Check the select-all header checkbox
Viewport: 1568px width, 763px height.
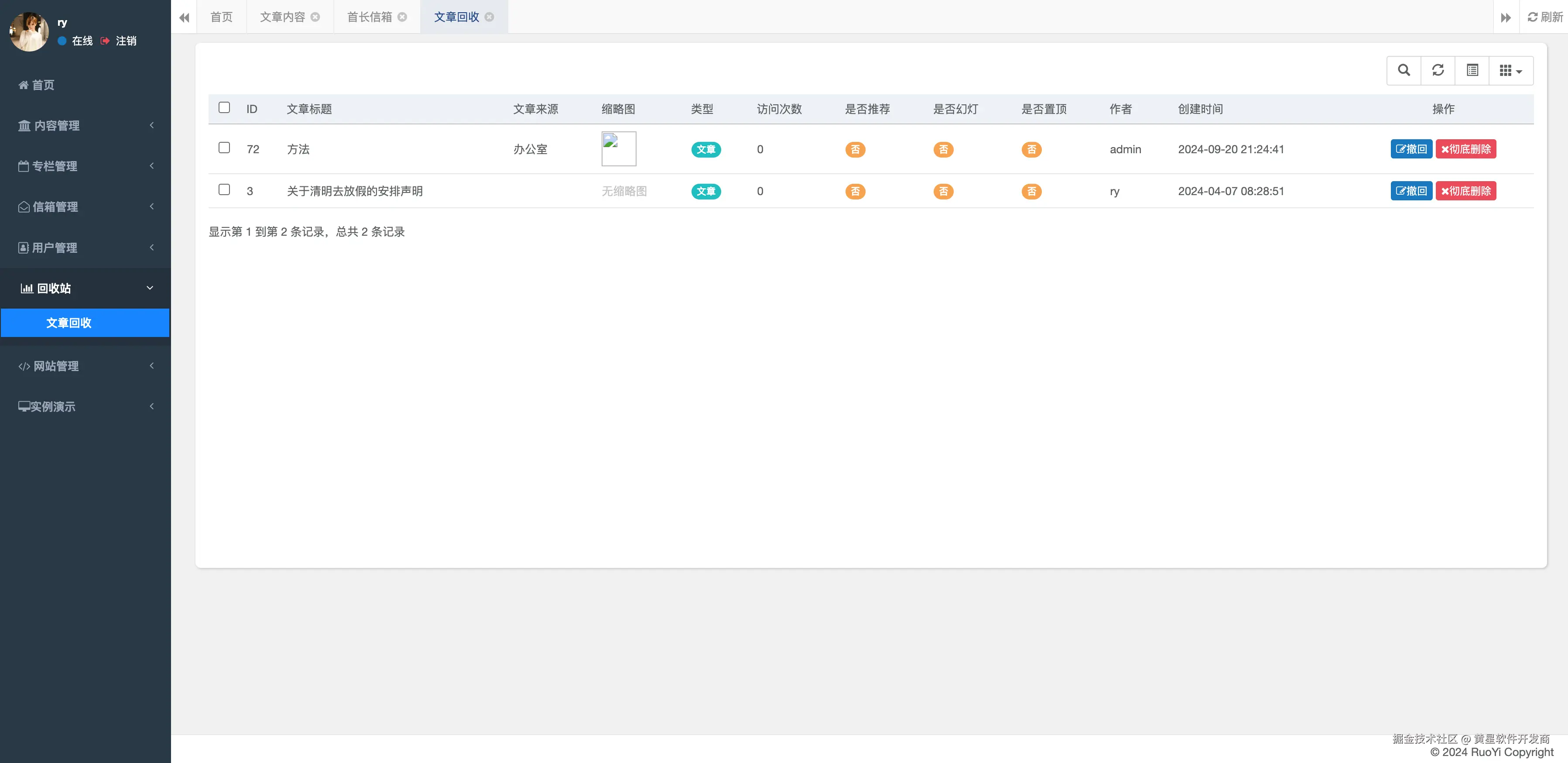224,108
